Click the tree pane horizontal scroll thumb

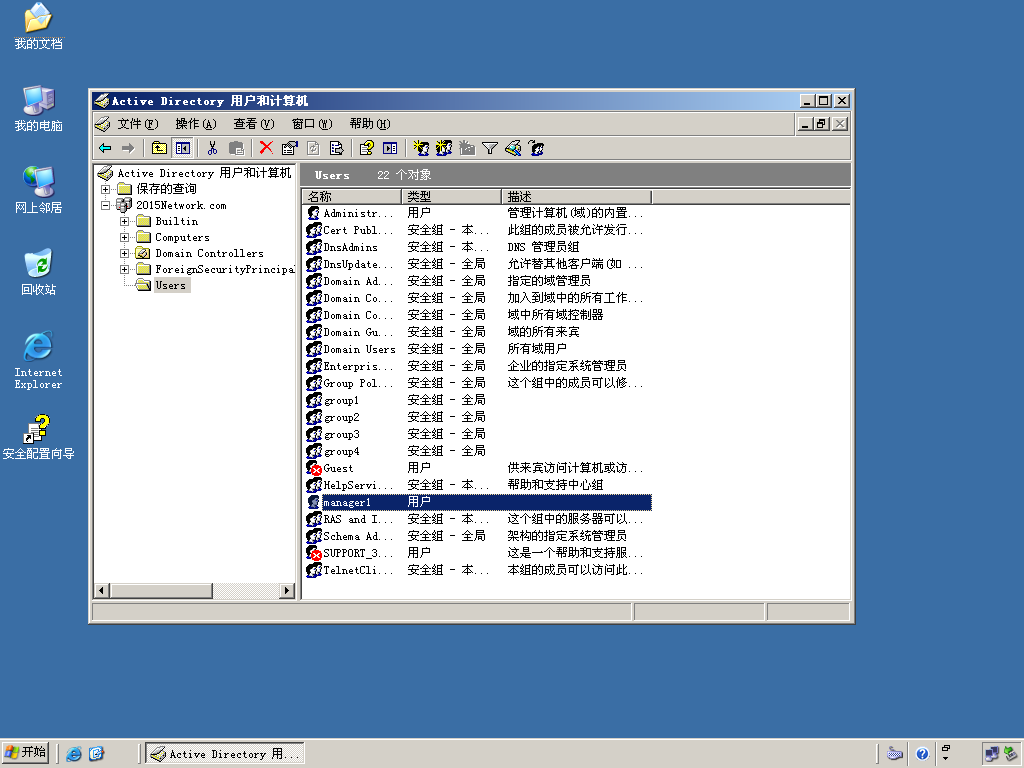coord(161,590)
